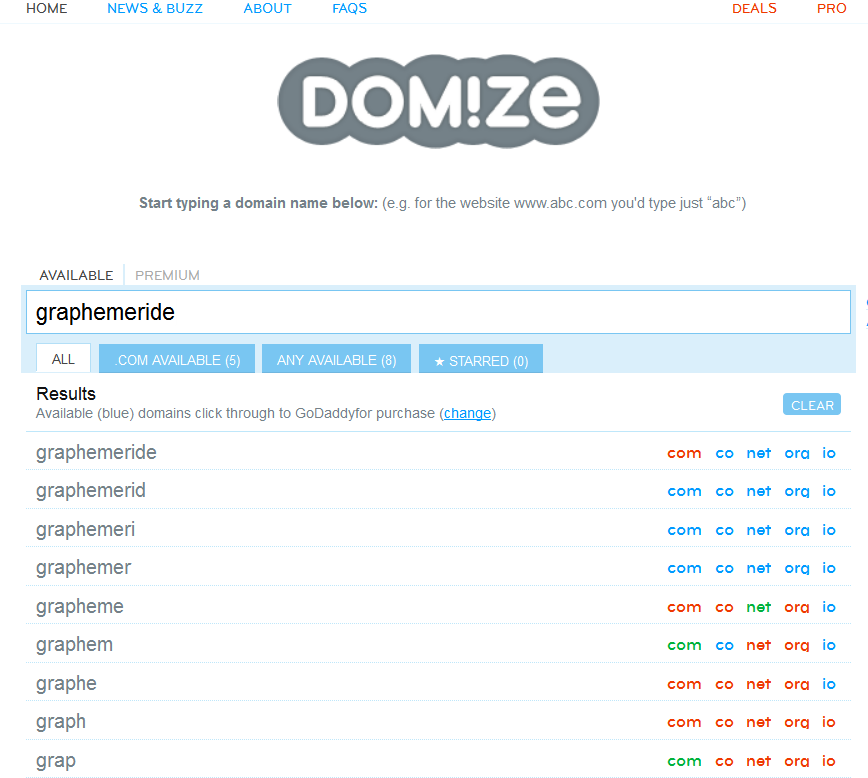Click co for graphemerid

(725, 491)
